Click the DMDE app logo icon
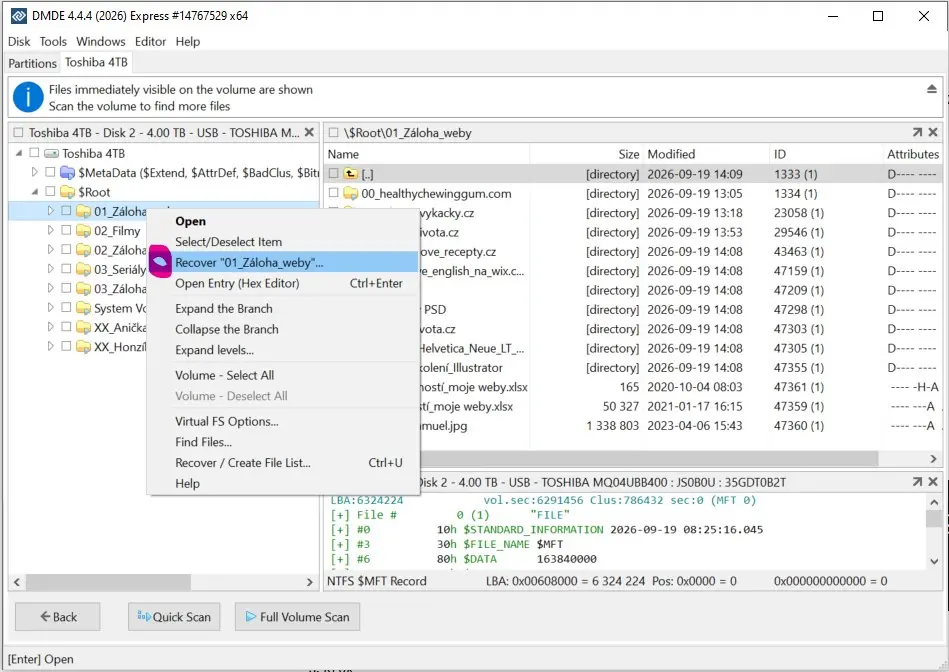 click(19, 16)
